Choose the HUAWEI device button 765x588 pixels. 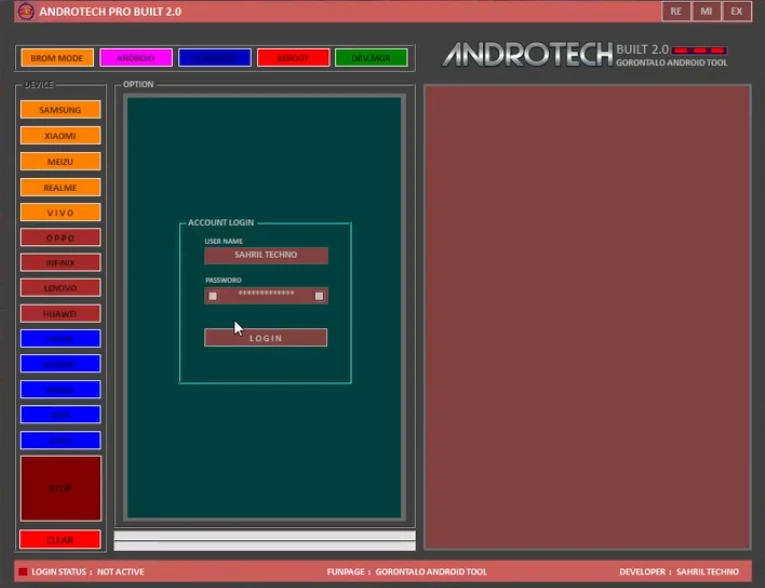click(x=60, y=313)
